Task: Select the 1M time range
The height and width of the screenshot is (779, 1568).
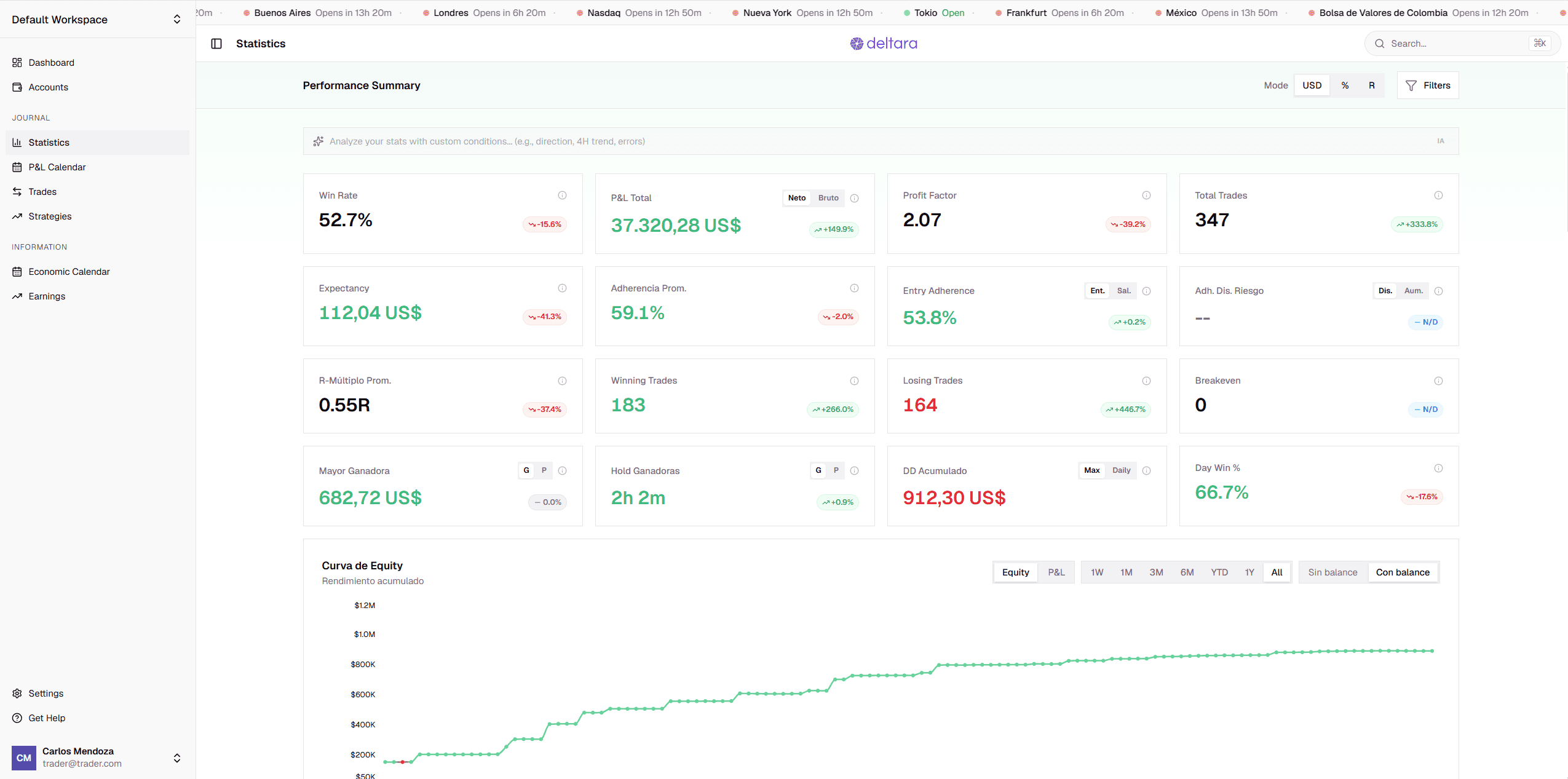Action: (x=1126, y=572)
